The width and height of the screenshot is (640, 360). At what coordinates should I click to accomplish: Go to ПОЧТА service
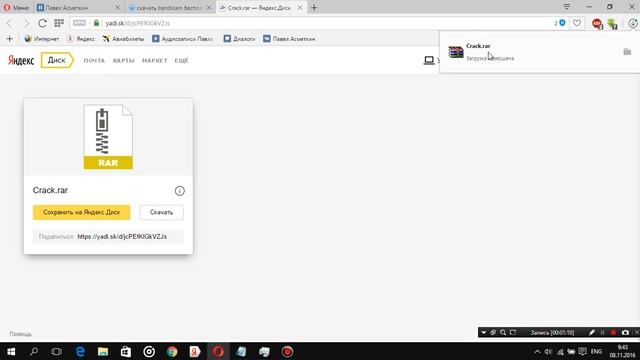click(94, 60)
